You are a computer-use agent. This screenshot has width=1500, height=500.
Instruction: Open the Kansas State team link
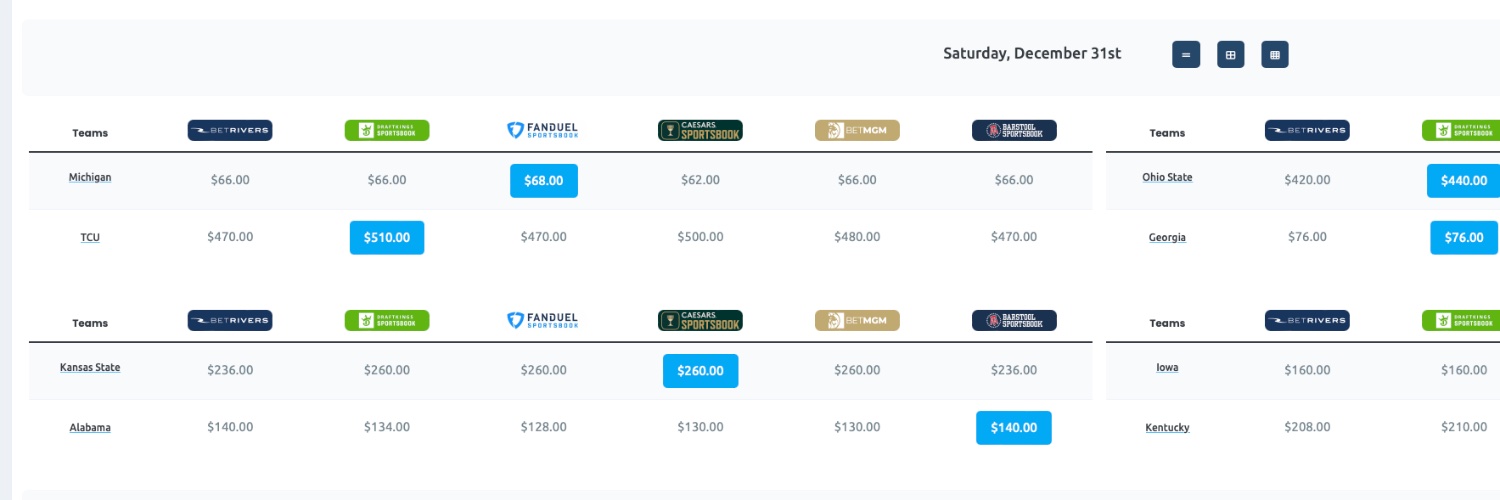coord(90,367)
